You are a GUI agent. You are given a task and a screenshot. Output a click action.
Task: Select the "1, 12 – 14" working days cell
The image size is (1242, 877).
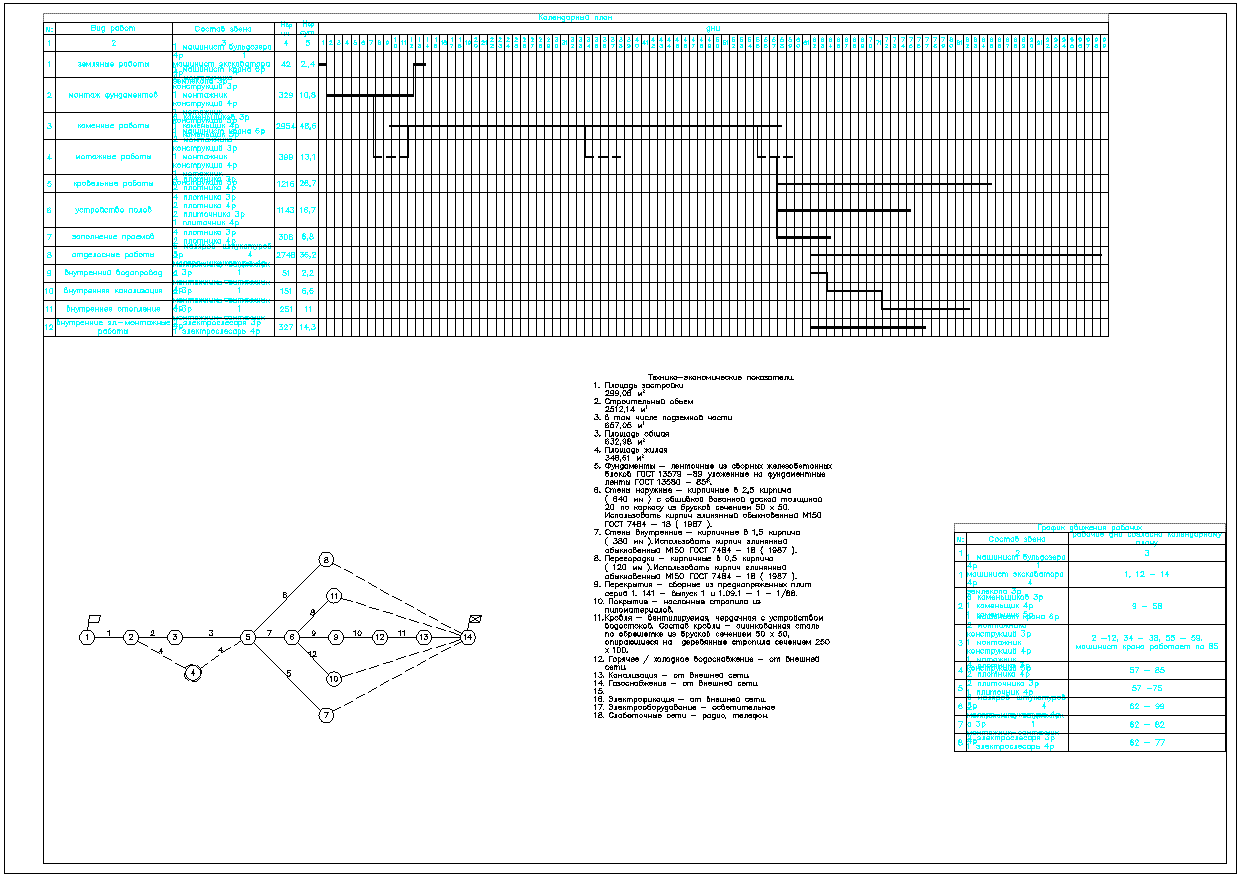click(x=1147, y=575)
